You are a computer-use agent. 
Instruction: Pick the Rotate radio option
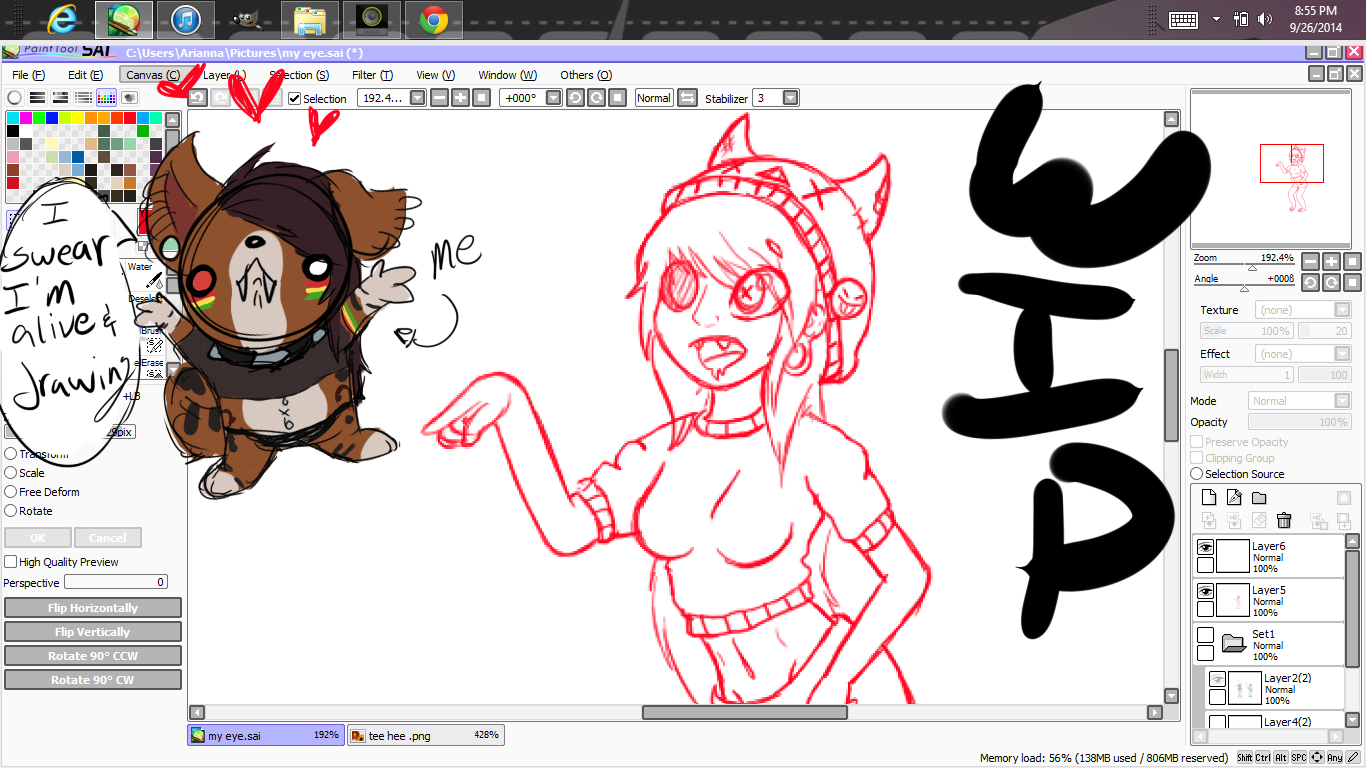click(x=11, y=511)
